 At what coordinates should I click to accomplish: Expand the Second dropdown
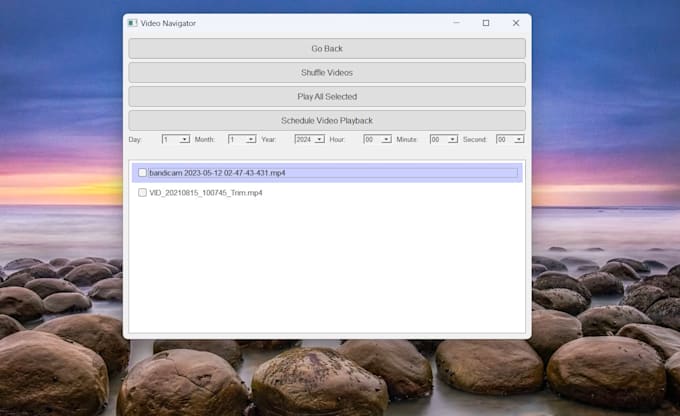coord(510,140)
